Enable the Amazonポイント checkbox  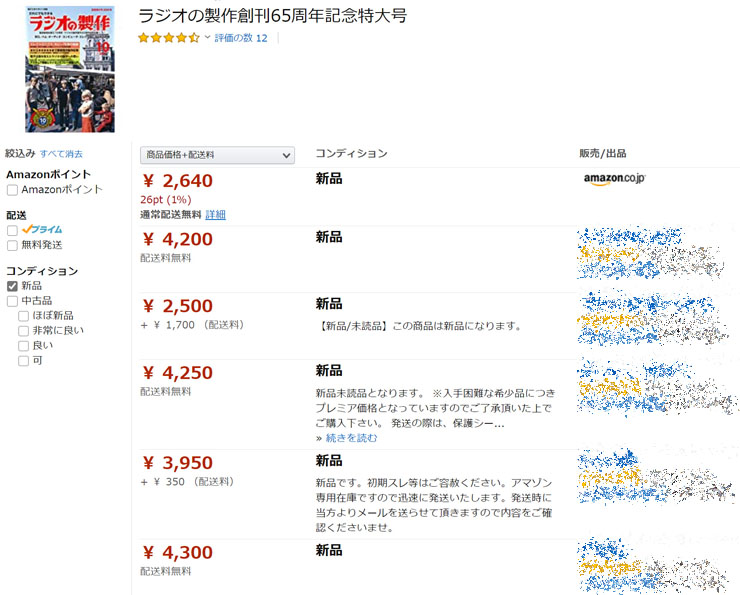click(x=12, y=190)
